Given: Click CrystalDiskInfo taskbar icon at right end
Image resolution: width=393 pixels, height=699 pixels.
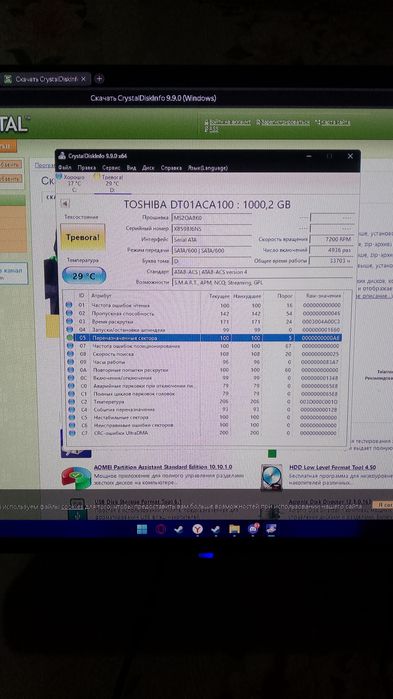Looking at the screenshot, I should click(271, 529).
